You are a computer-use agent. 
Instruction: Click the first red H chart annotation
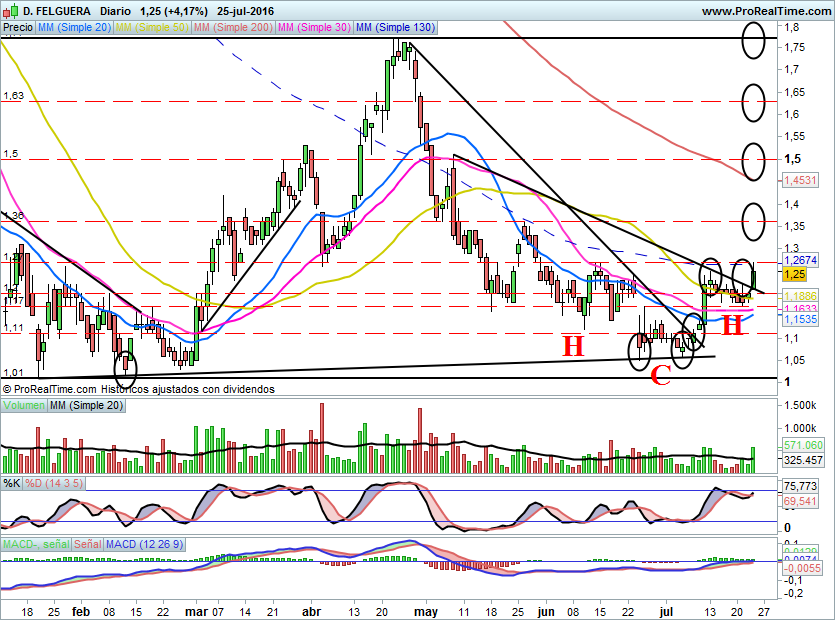click(x=574, y=346)
